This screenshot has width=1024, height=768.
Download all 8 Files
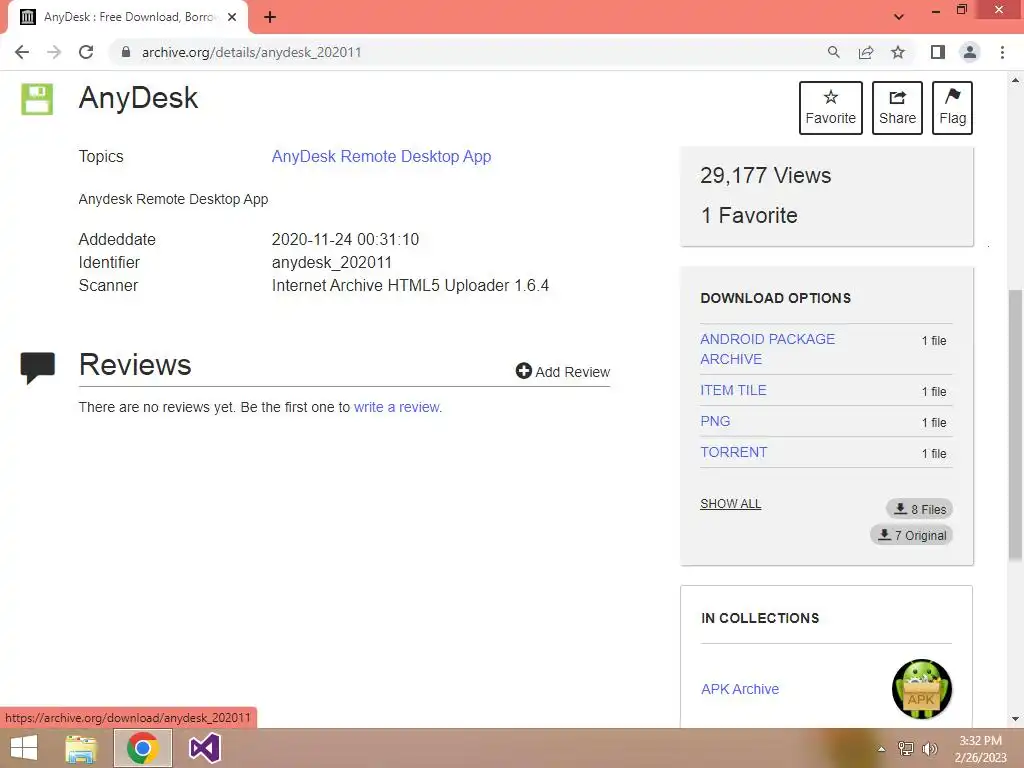(920, 509)
